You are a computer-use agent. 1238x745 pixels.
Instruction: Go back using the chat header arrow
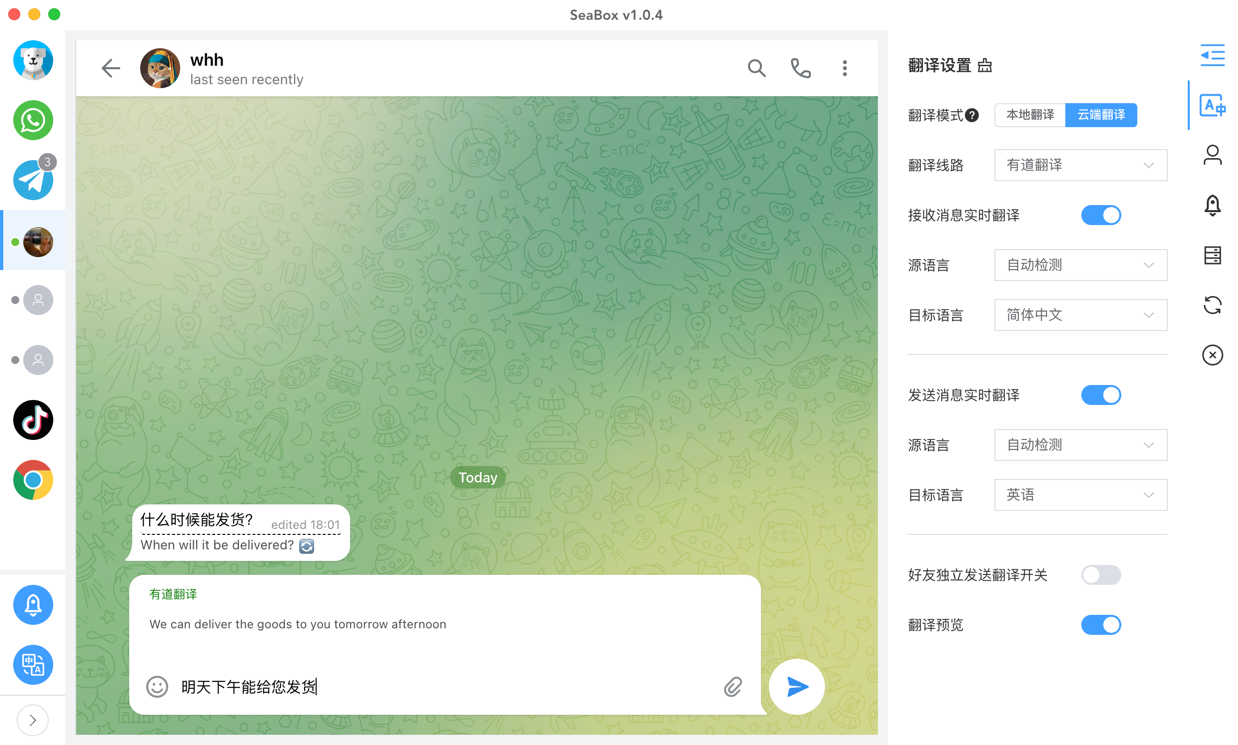coord(110,68)
